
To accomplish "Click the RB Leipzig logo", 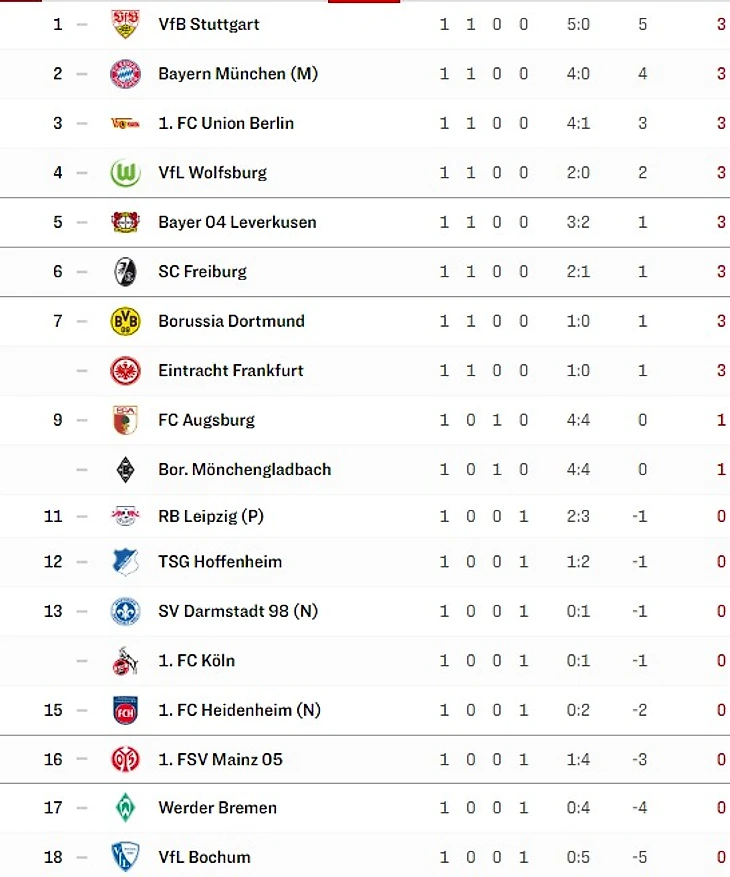I will [125, 516].
